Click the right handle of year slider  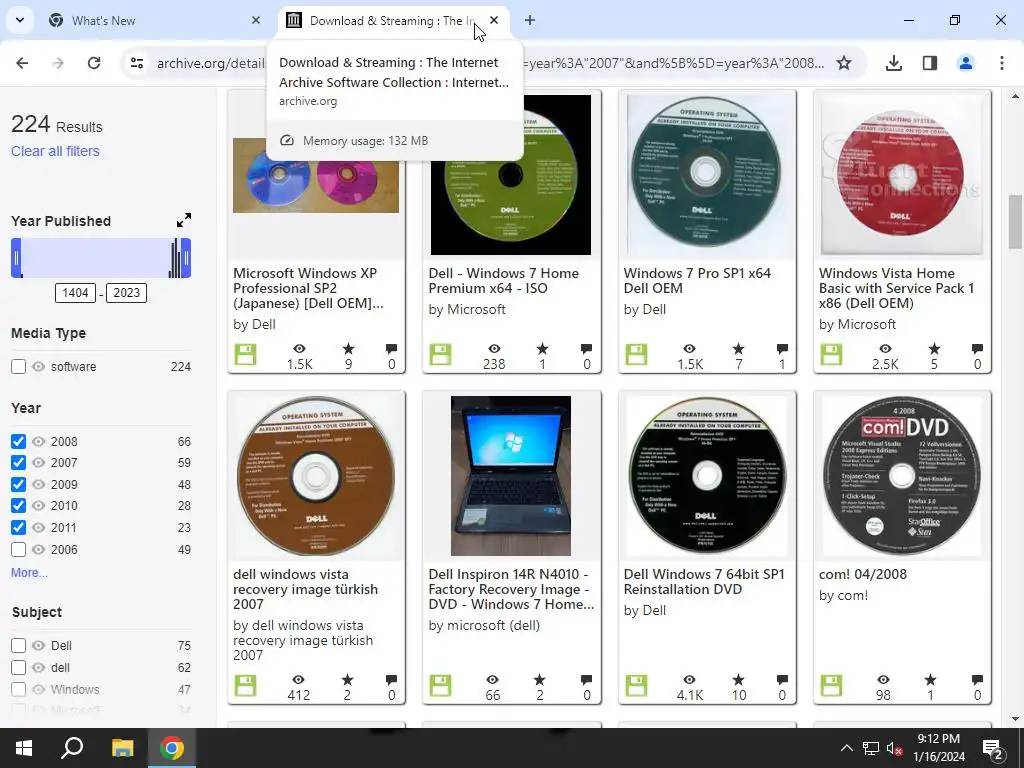pyautogui.click(x=186, y=258)
